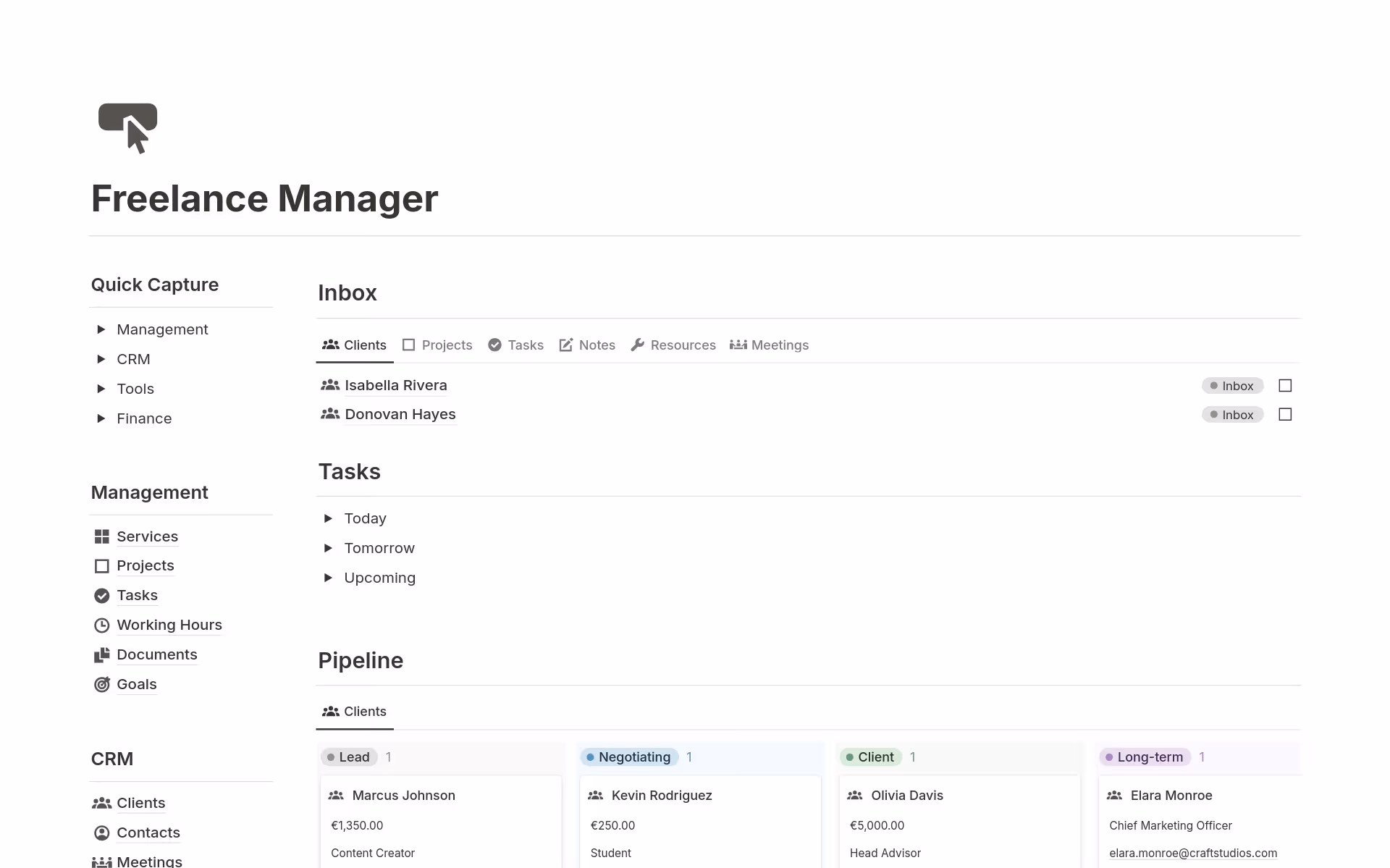The height and width of the screenshot is (868, 1390).
Task: Click the Goals target icon
Action: tap(101, 684)
